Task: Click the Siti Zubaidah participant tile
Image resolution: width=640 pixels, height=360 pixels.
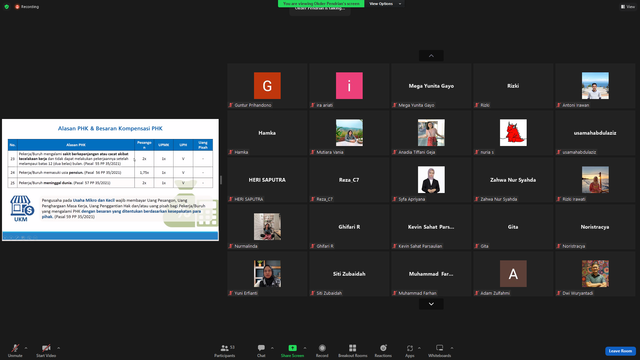Action: [x=349, y=273]
